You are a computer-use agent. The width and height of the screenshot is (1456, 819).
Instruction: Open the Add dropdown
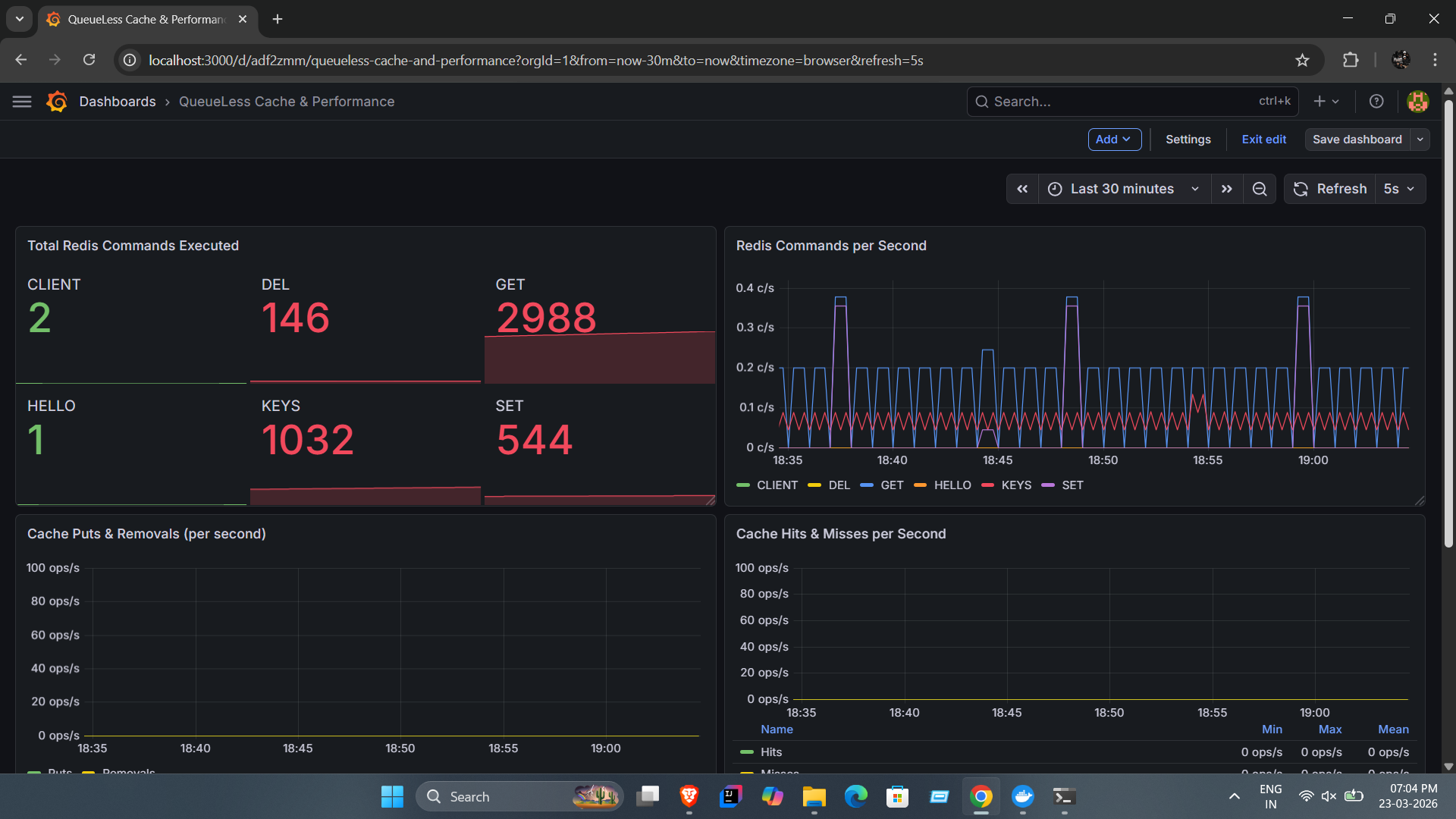(x=1114, y=140)
